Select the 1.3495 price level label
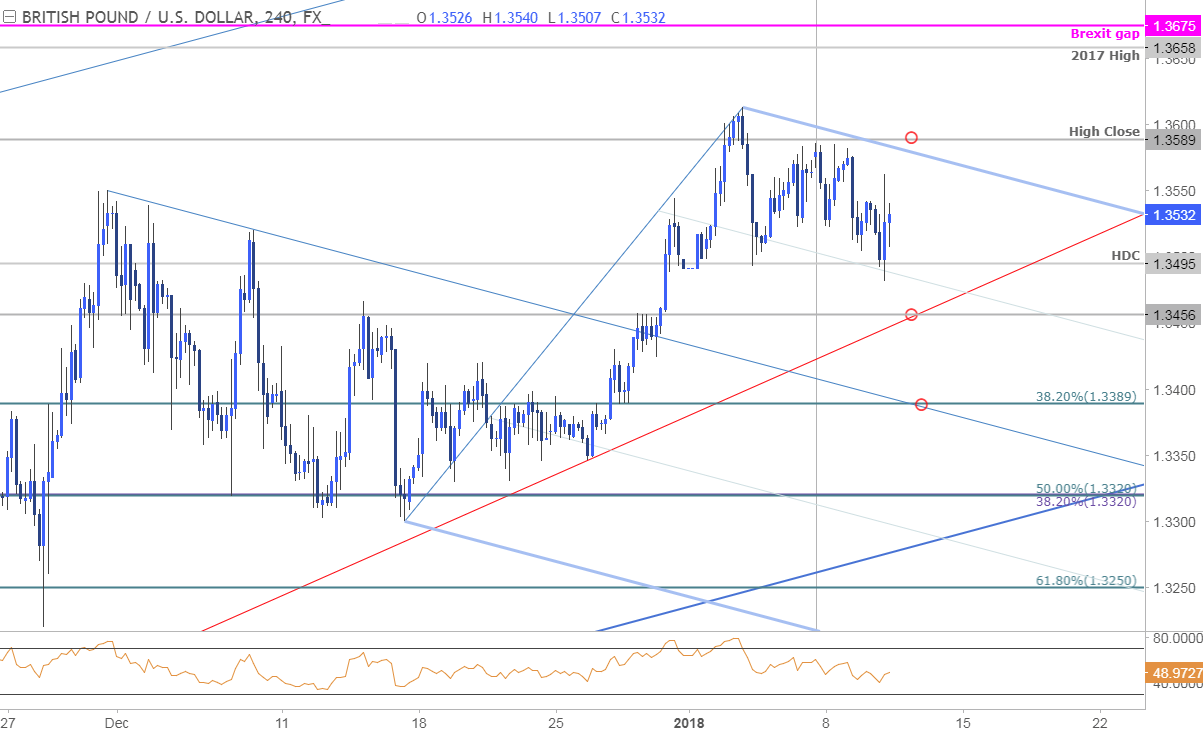1203x731 pixels. [1174, 264]
